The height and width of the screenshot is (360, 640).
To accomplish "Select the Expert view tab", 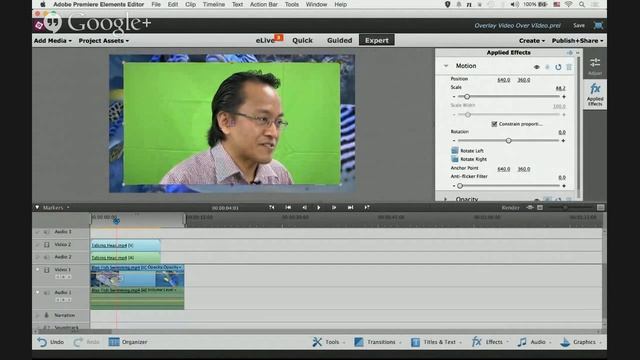I will 377,40.
